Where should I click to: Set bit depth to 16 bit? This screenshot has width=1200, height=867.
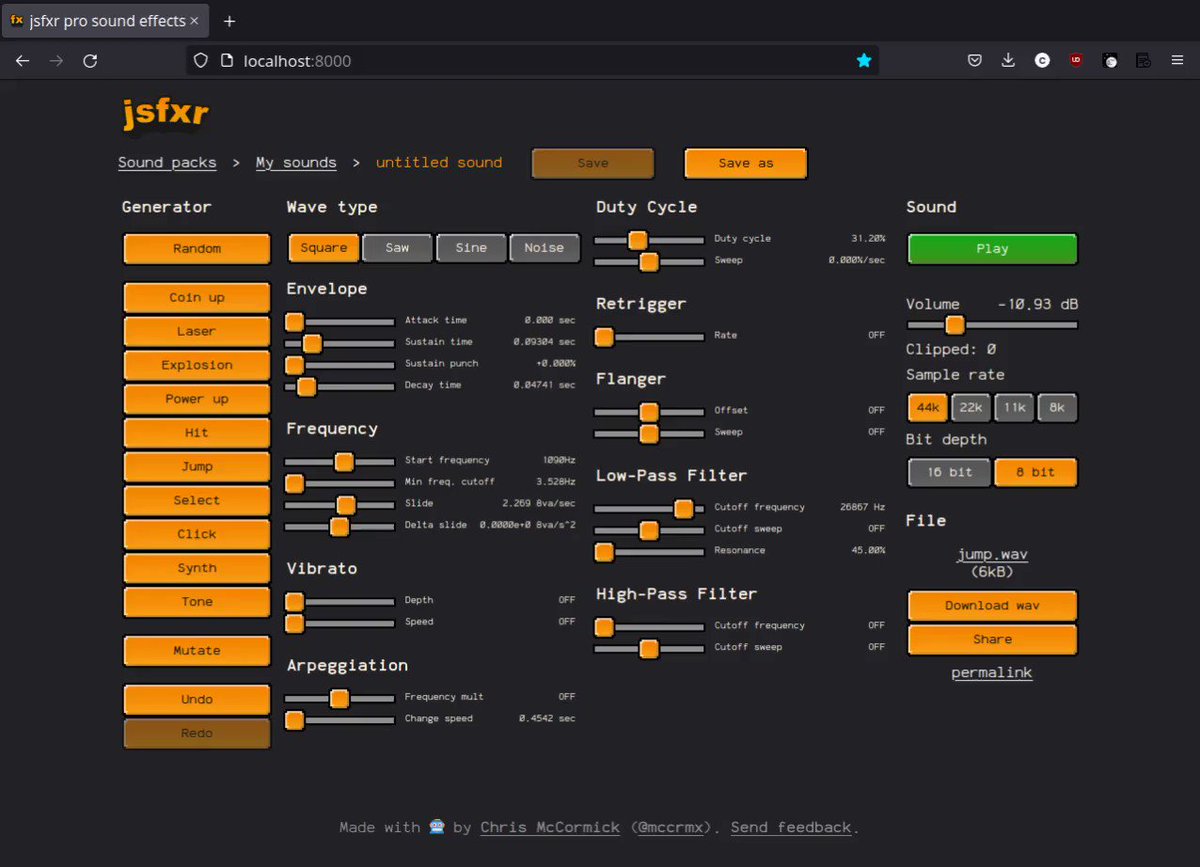949,472
